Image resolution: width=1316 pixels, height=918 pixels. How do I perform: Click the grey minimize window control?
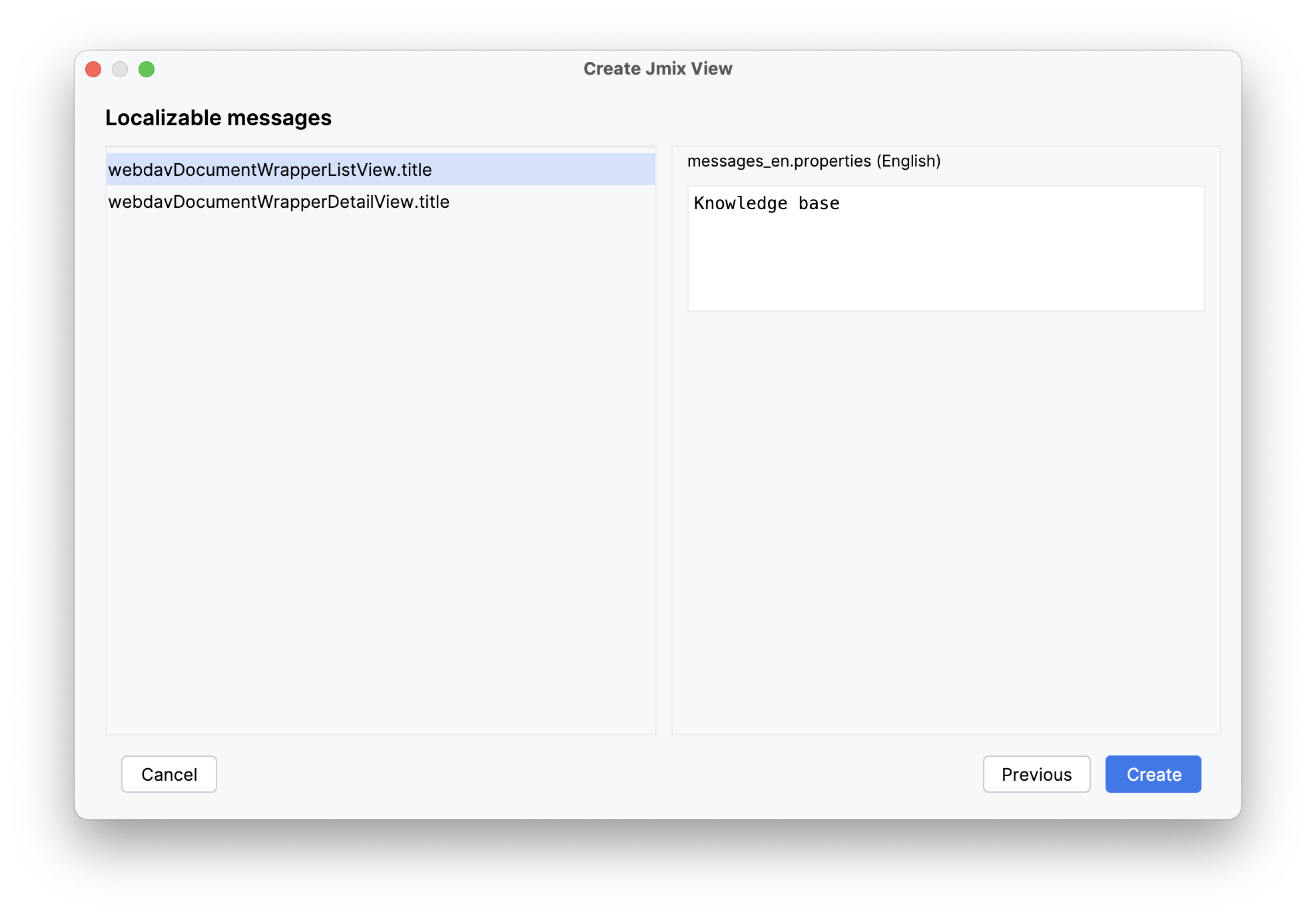(x=120, y=69)
